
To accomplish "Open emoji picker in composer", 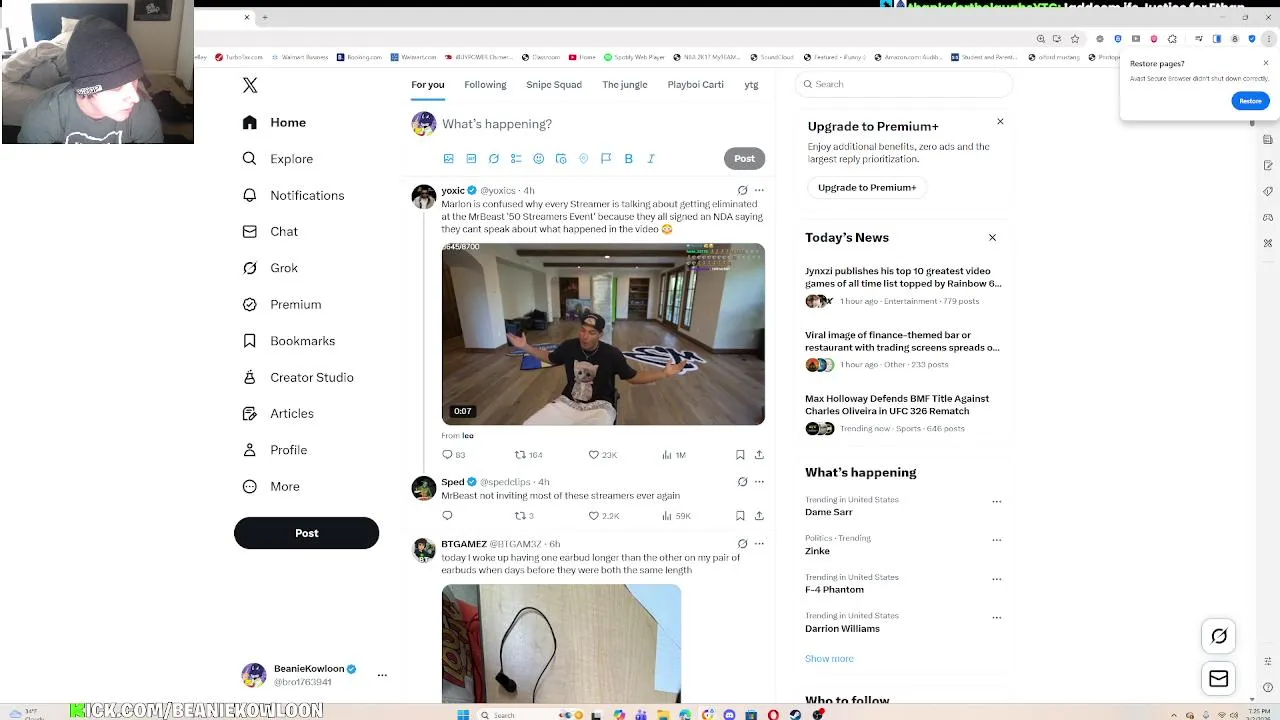I will click(x=538, y=159).
